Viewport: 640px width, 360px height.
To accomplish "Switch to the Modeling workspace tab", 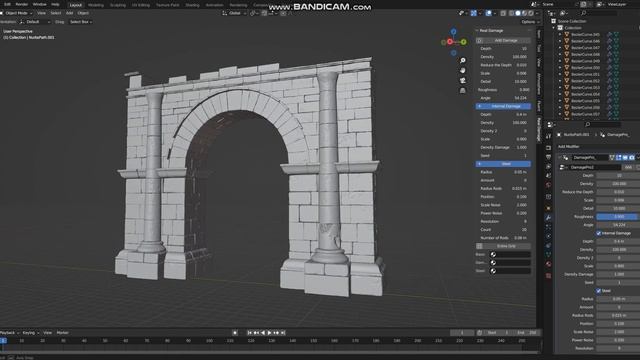I will pos(96,5).
